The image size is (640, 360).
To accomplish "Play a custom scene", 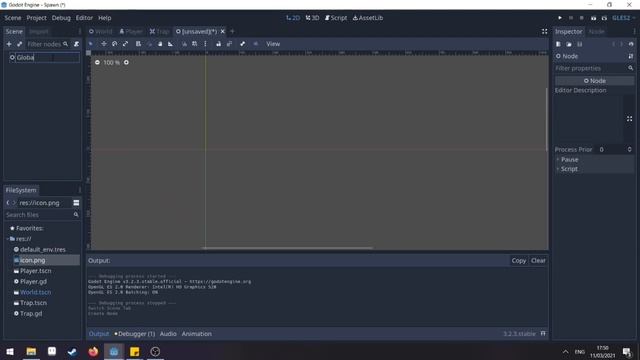I will click(604, 18).
